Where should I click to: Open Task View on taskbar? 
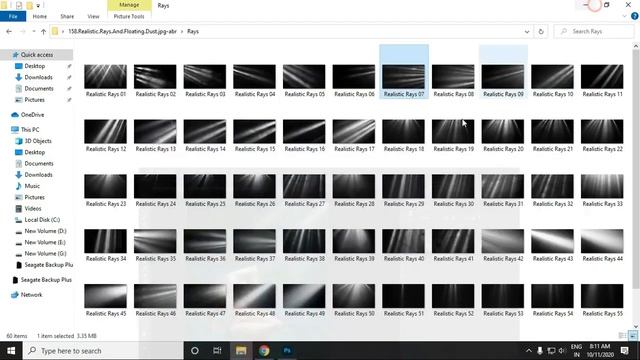217,351
